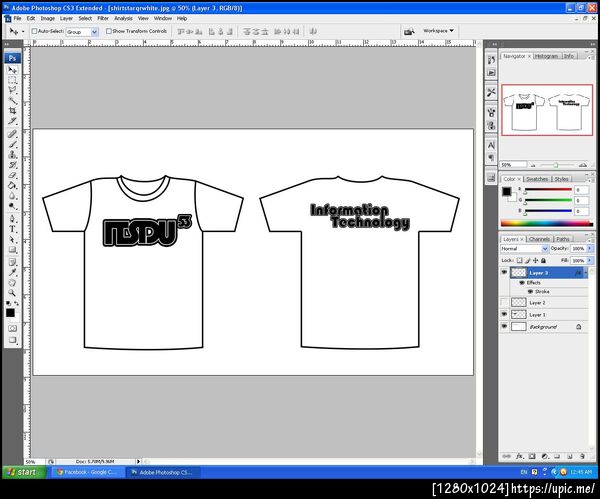
Task: Click the Navigator zoom slider
Action: [556, 165]
